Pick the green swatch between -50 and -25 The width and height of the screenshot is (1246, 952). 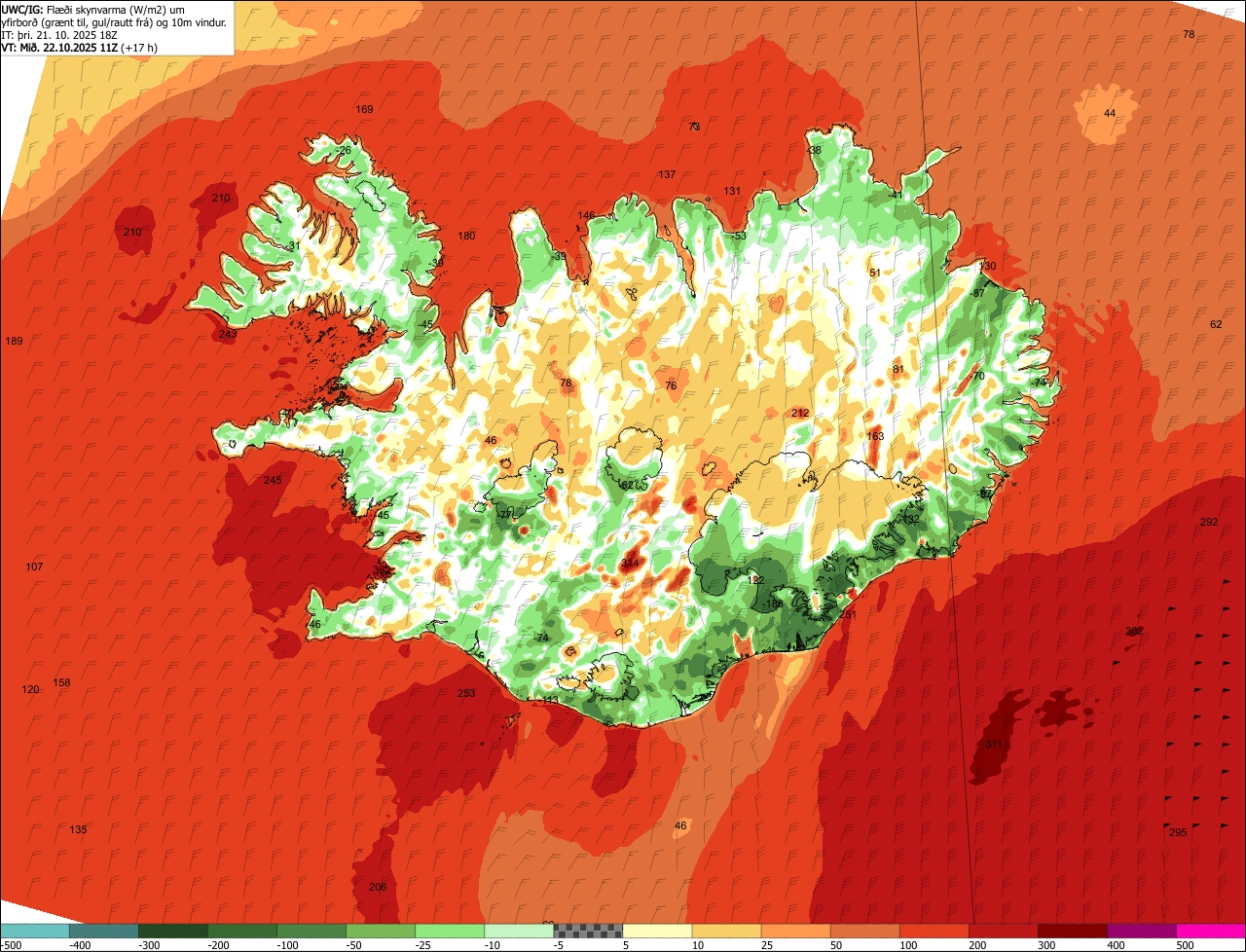[x=381, y=931]
